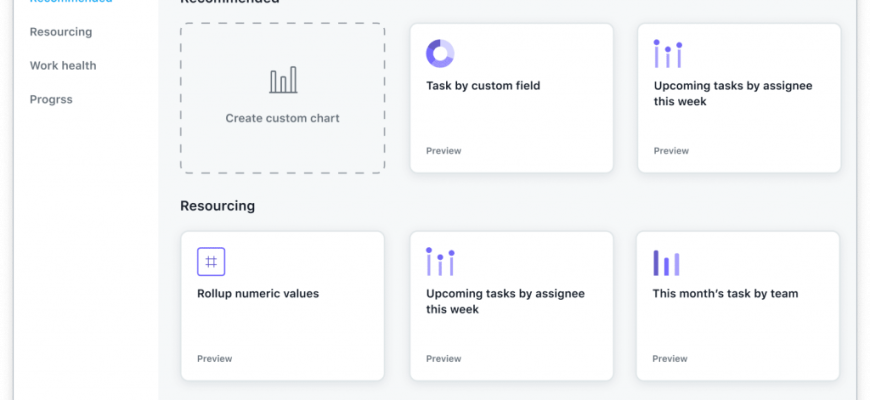This screenshot has height=400, width=870.
Task: Preview the This month's task by team chart
Action: [670, 359]
